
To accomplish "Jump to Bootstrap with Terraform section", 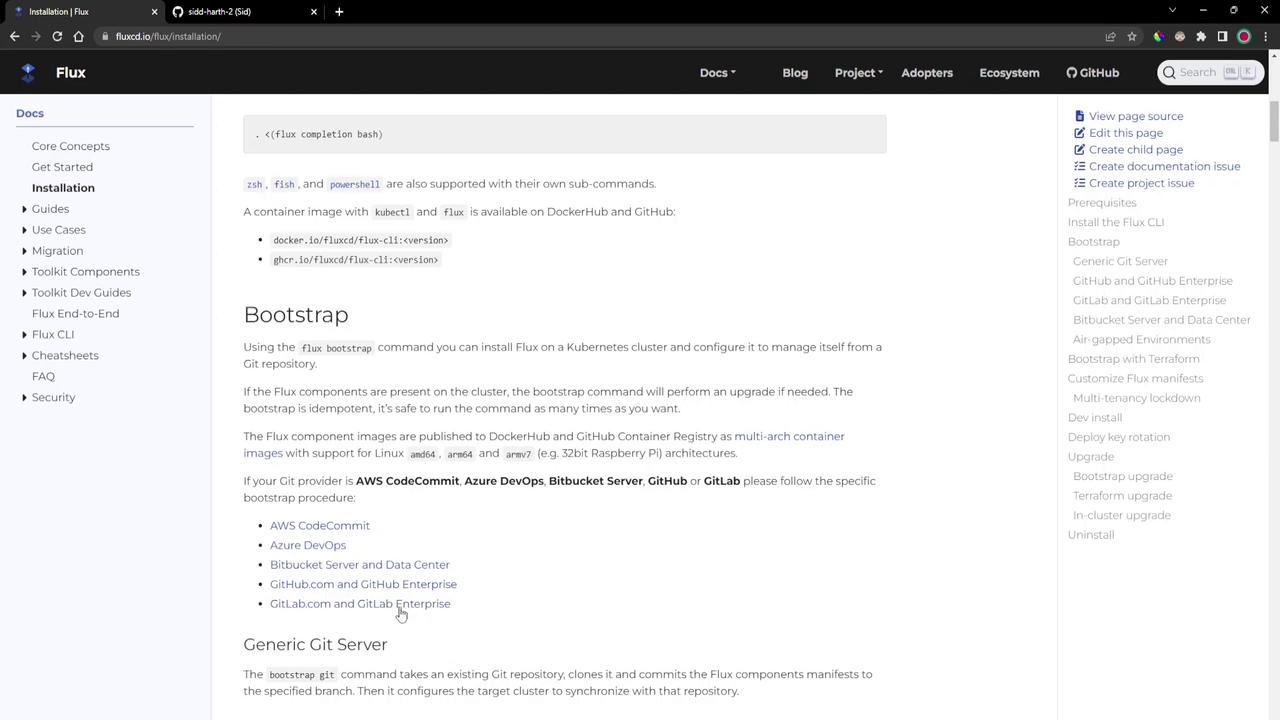I will click(x=1134, y=359).
